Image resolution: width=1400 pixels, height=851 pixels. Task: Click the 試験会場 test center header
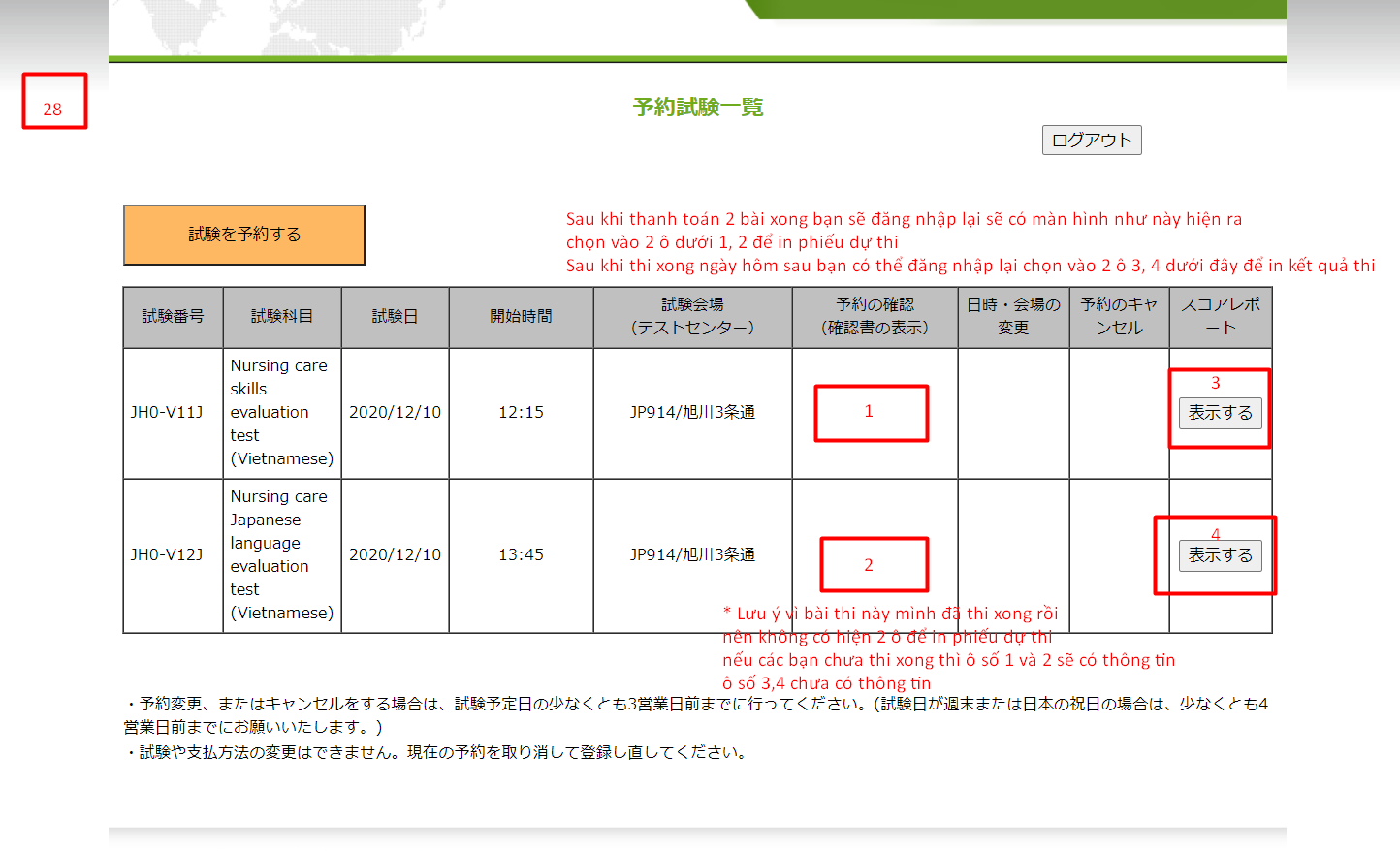click(692, 317)
